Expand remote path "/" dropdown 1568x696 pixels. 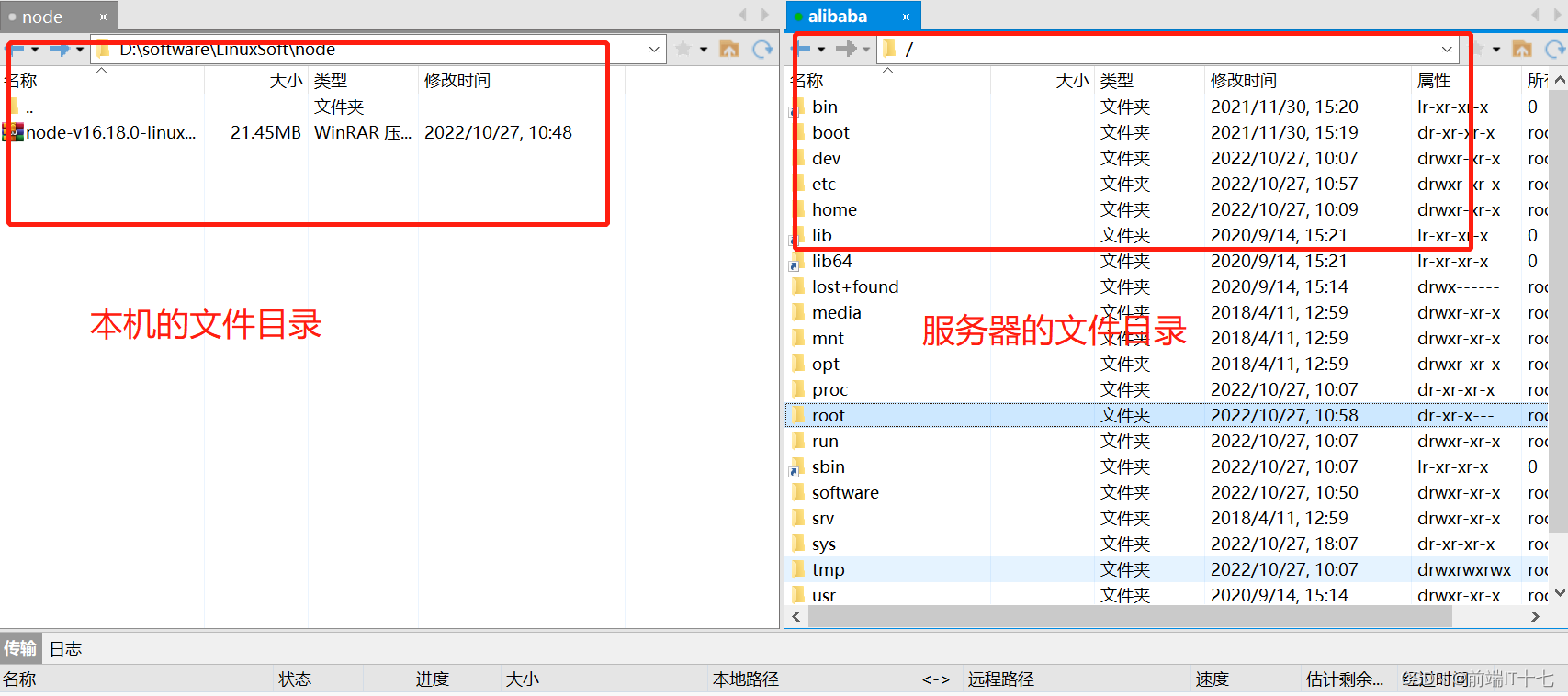click(1447, 49)
